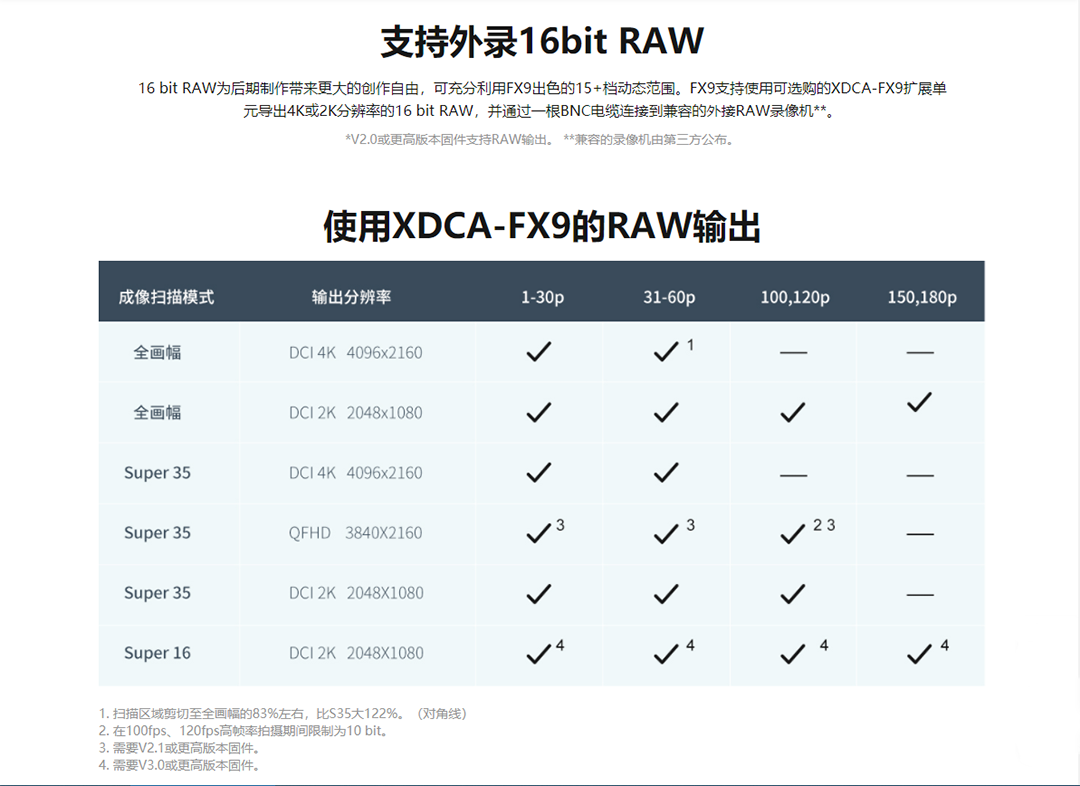The image size is (1080, 786).
Task: Click the note '*V2.0或更高版本固件支持RAW输出'
Action: (449, 140)
